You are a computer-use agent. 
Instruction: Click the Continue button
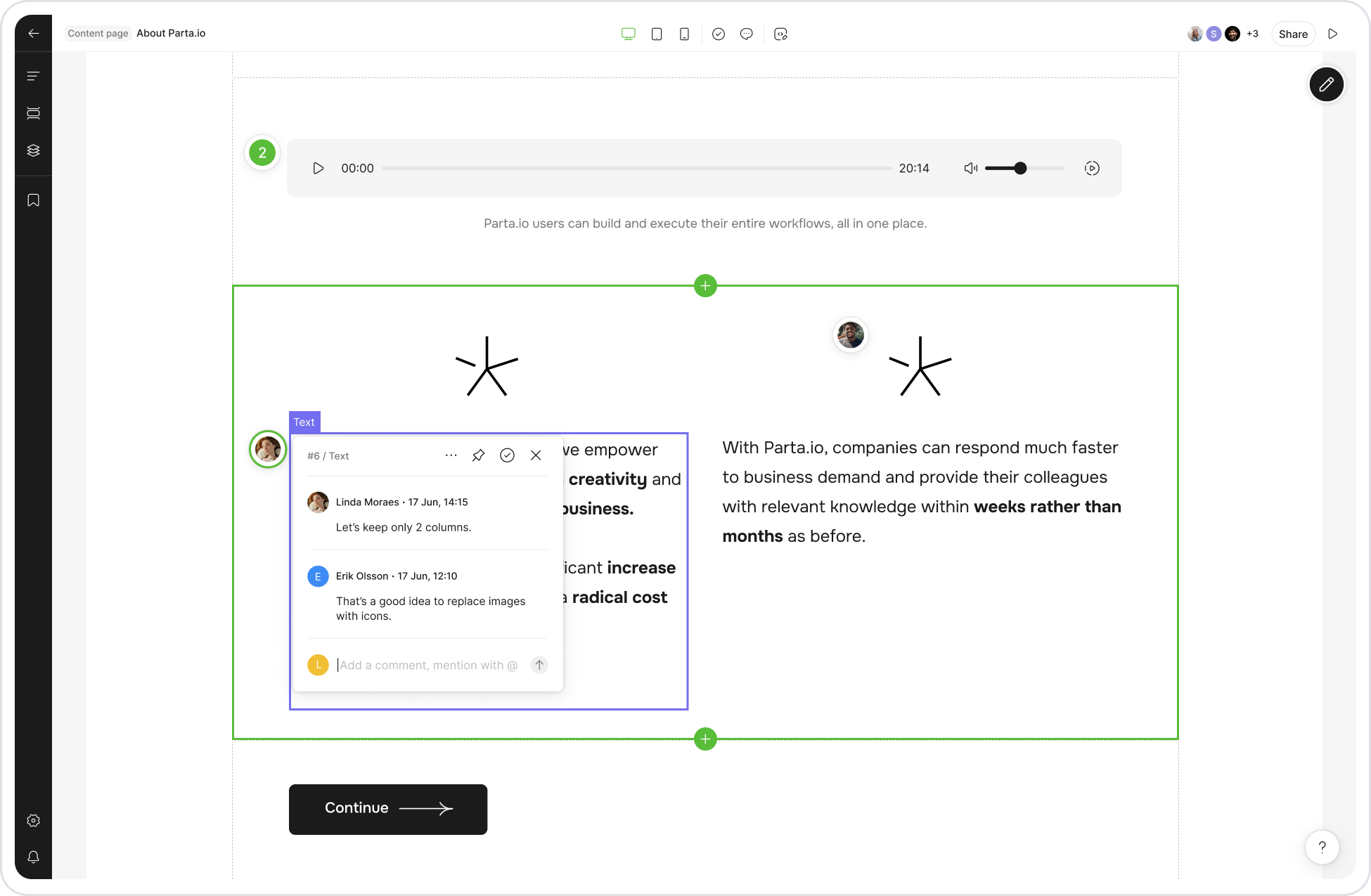(387, 809)
